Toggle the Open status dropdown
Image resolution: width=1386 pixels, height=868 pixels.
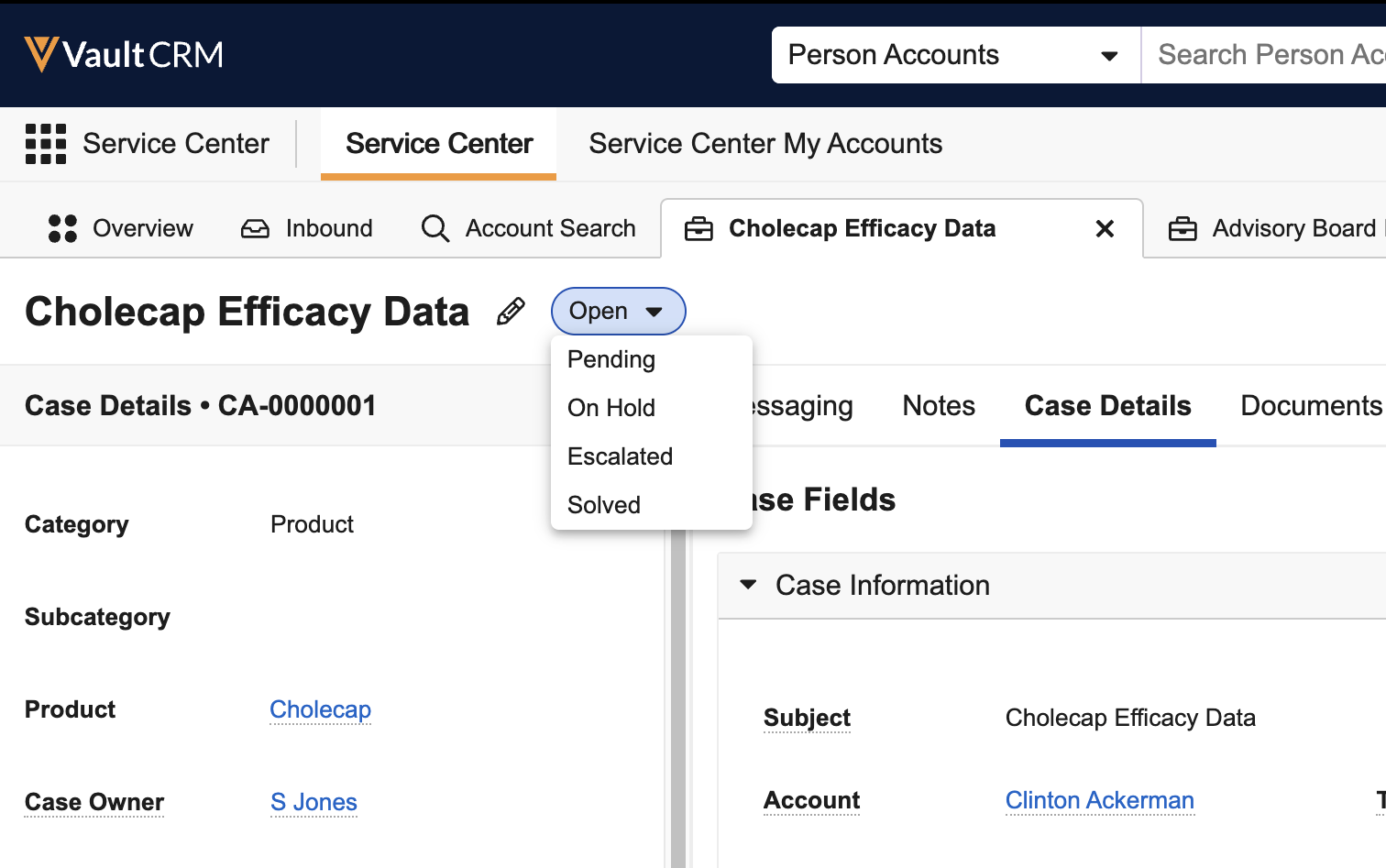pyautogui.click(x=618, y=312)
